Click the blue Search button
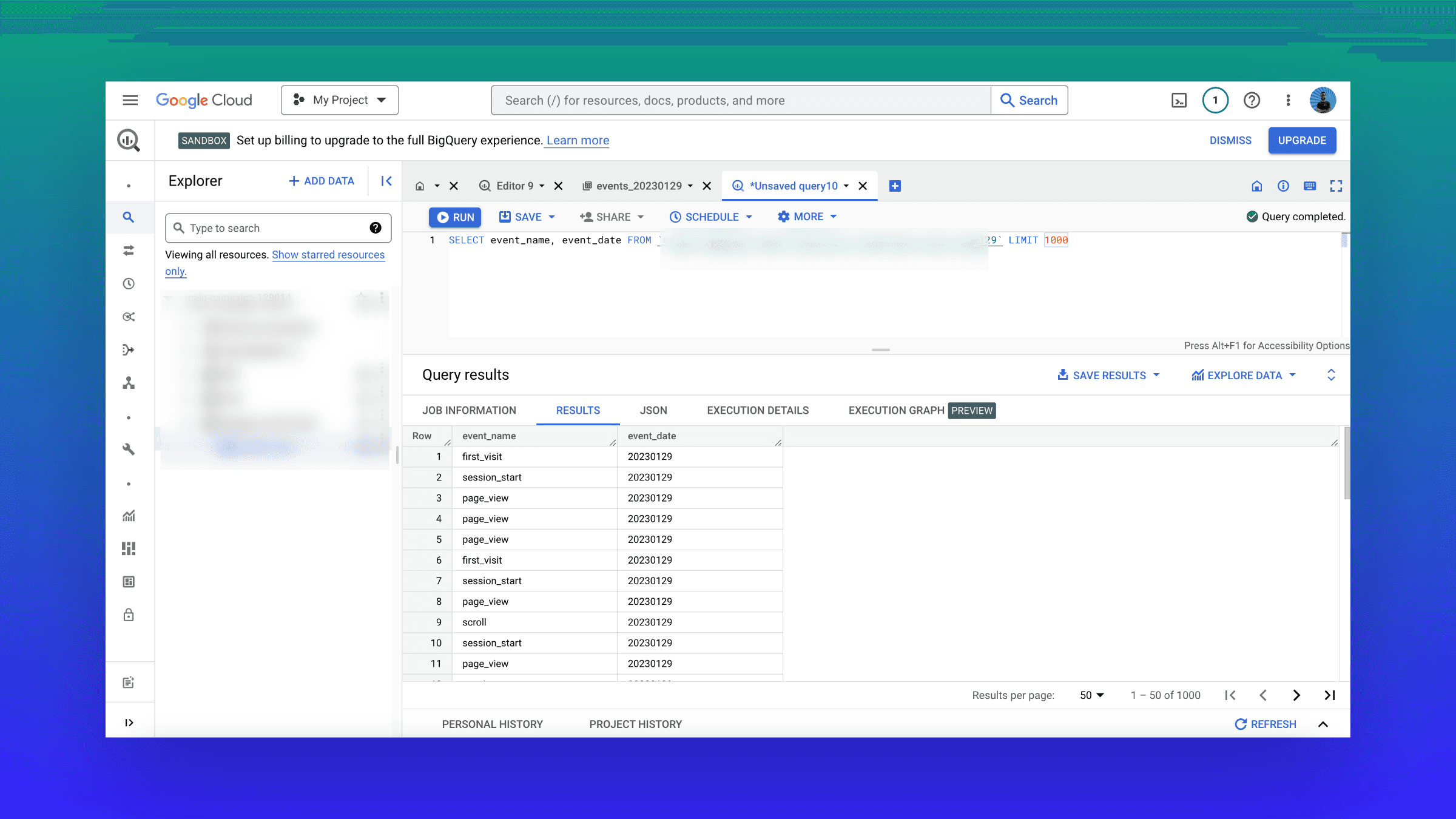1456x819 pixels. 1029,100
